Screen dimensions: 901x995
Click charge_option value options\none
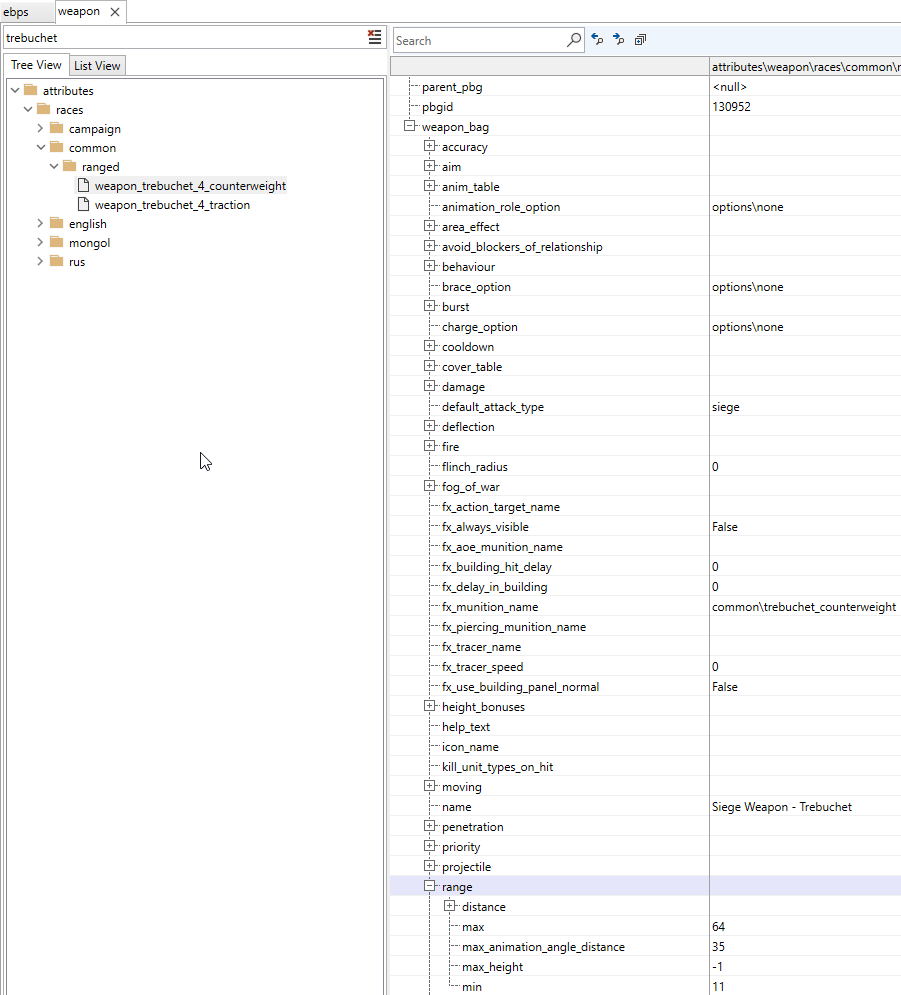click(747, 327)
